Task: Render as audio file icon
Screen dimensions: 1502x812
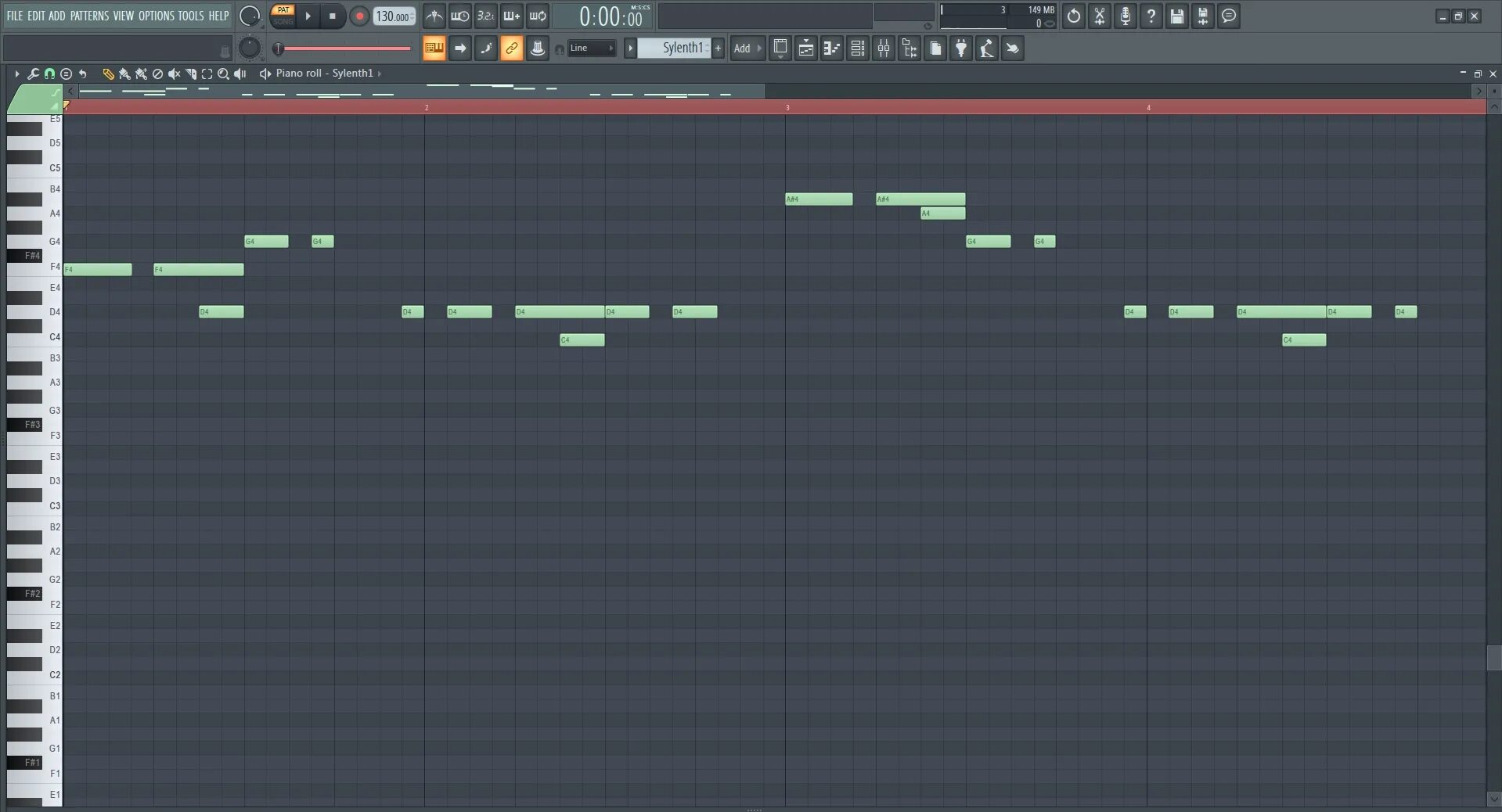Action: tap(1203, 16)
